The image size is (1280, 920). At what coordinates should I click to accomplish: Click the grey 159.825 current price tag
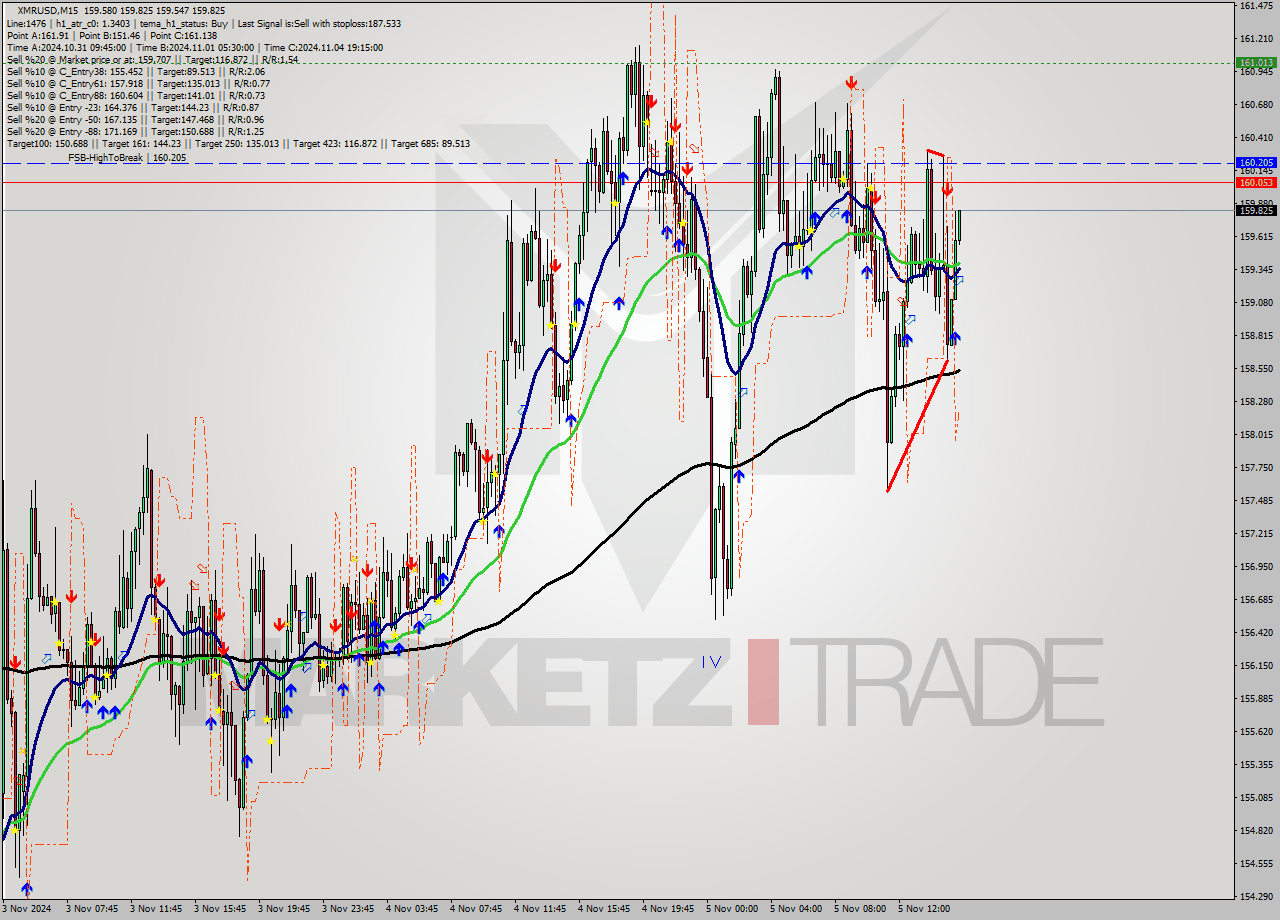(1256, 210)
